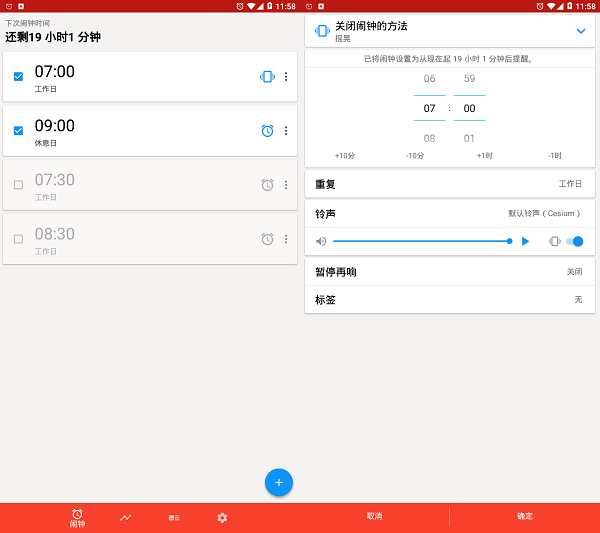Screen dimensions: 600x533
Task: Open the 标签 label row
Action: (x=449, y=299)
